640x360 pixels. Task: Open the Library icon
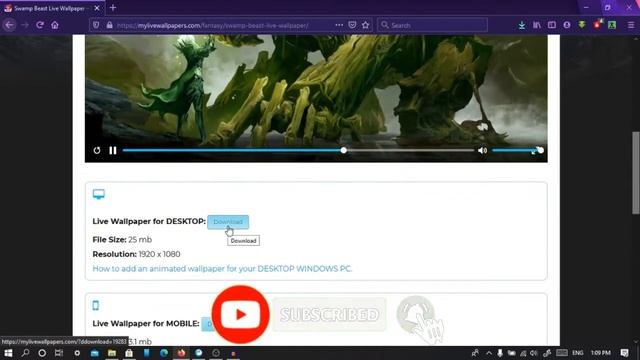[x=537, y=25]
